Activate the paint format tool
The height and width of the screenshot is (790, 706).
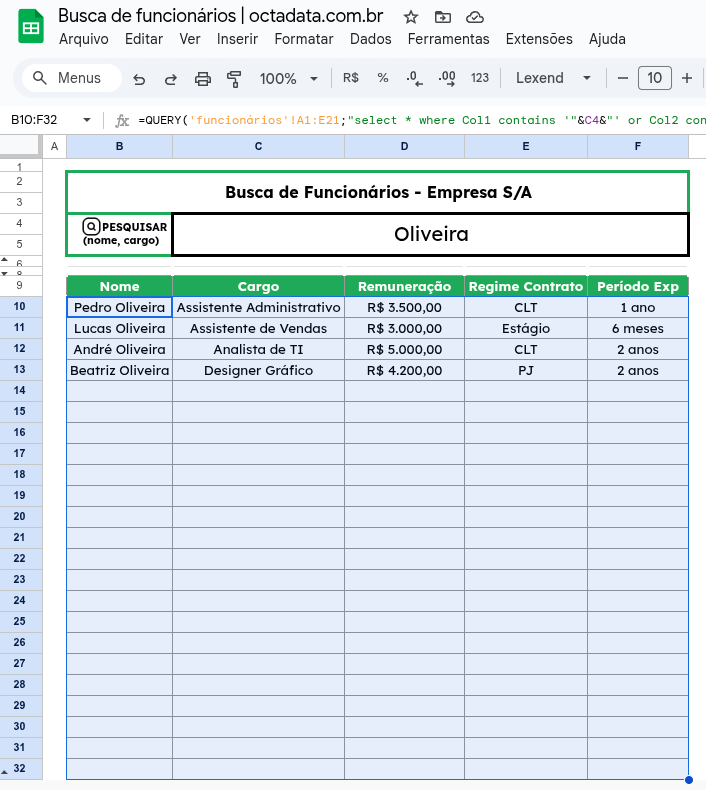pyautogui.click(x=234, y=79)
